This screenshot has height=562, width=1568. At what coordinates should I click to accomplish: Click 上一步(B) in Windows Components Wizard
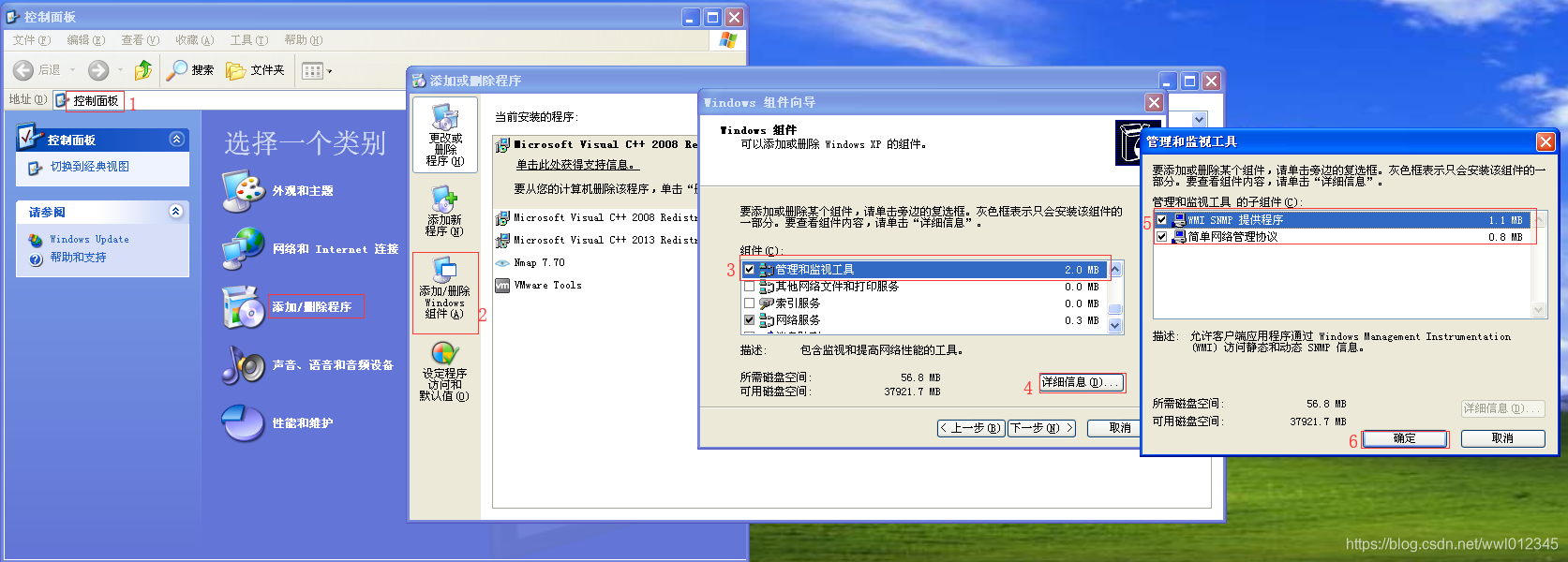pos(971,428)
